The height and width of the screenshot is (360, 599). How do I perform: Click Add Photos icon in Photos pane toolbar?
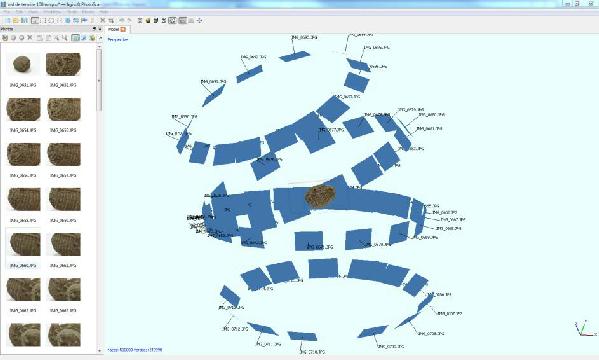5,38
